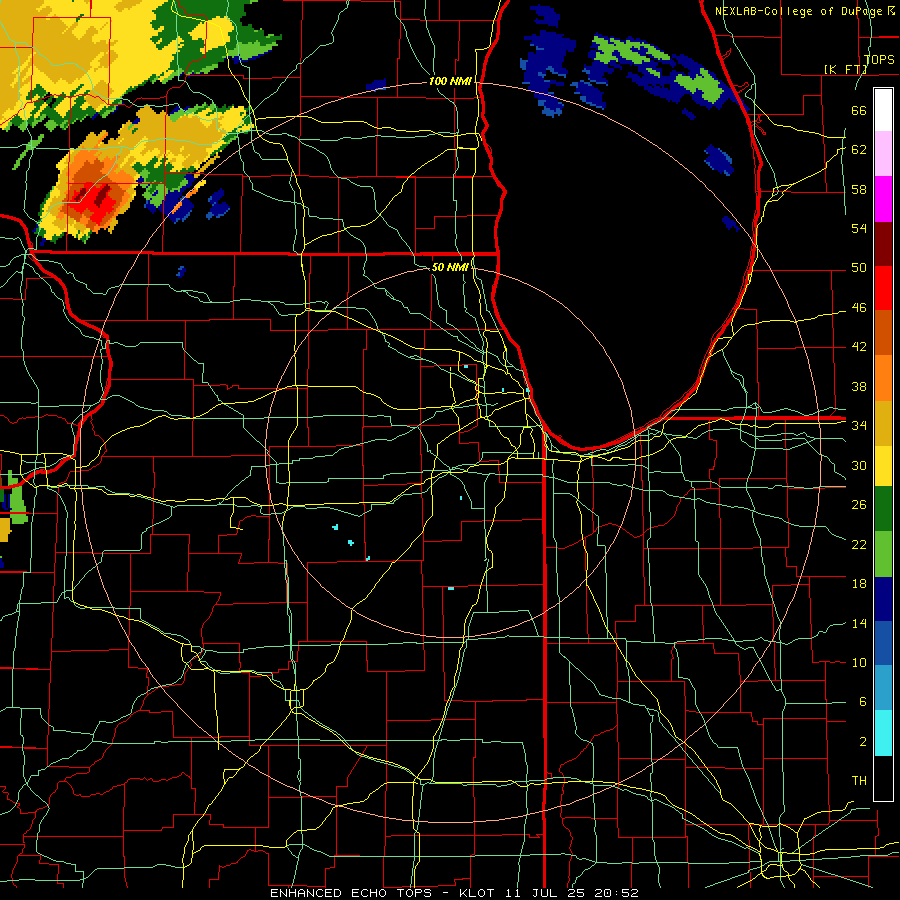Click the NEXLAB-College of DuPage label

click(804, 11)
